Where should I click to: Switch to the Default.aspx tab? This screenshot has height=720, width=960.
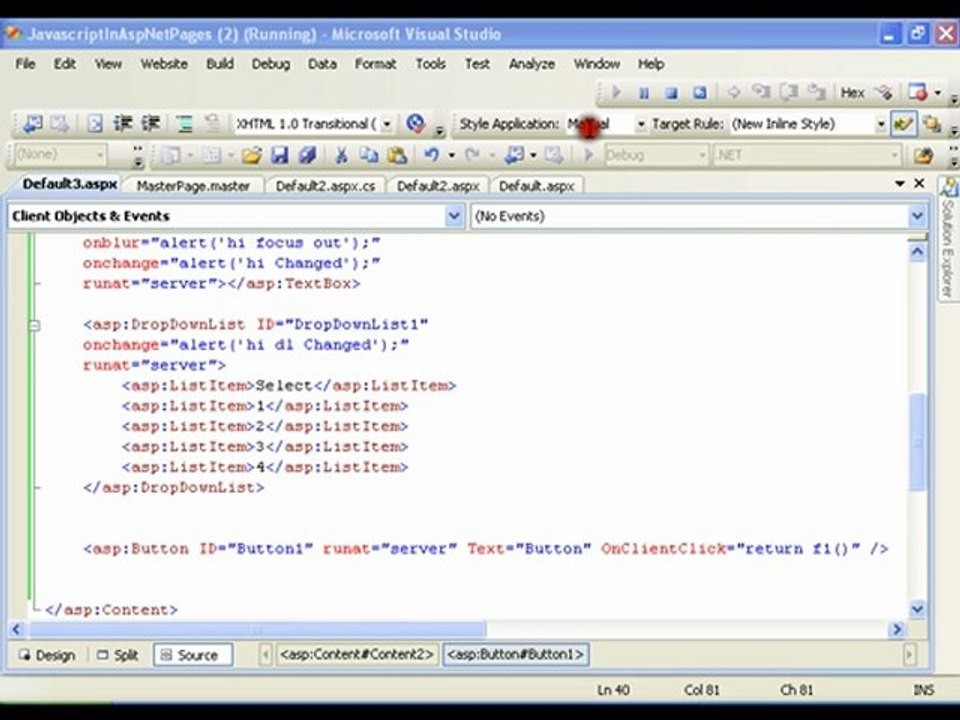[536, 186]
